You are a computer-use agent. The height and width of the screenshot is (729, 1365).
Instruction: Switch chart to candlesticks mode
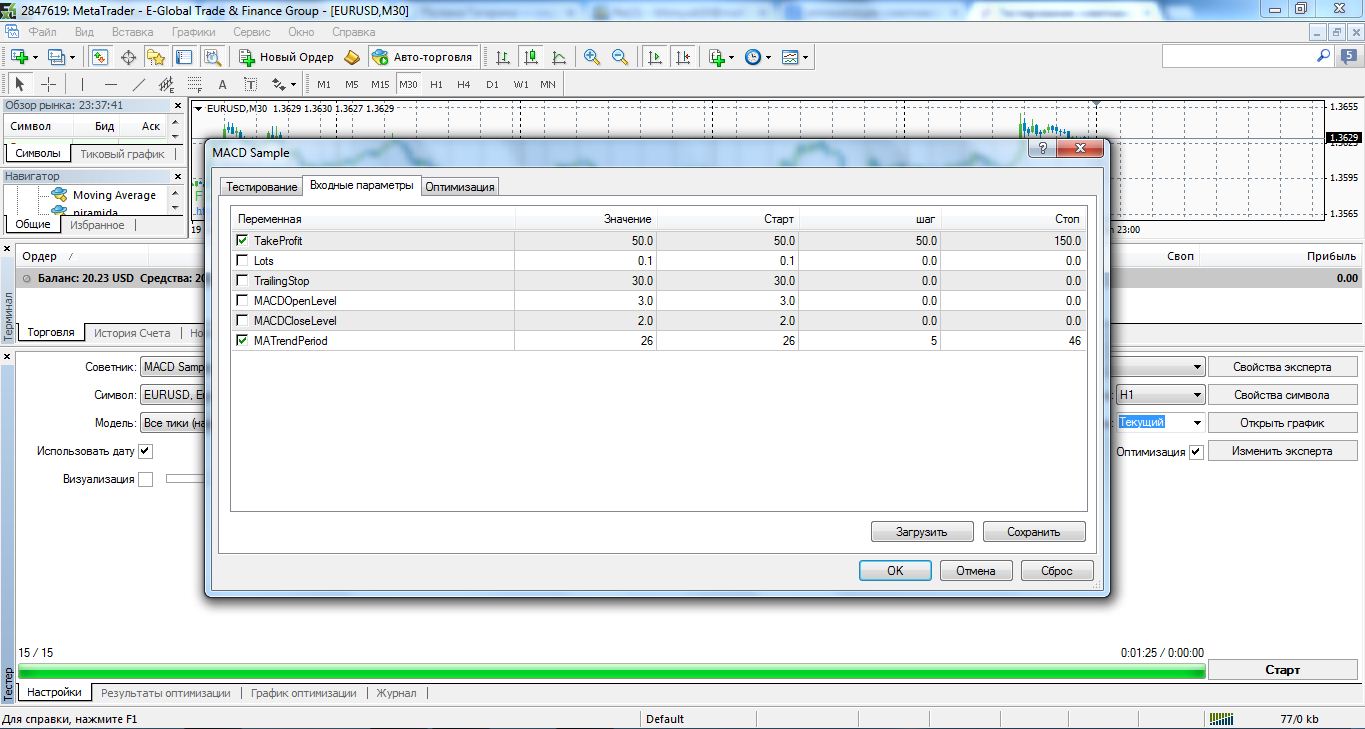pyautogui.click(x=531, y=57)
